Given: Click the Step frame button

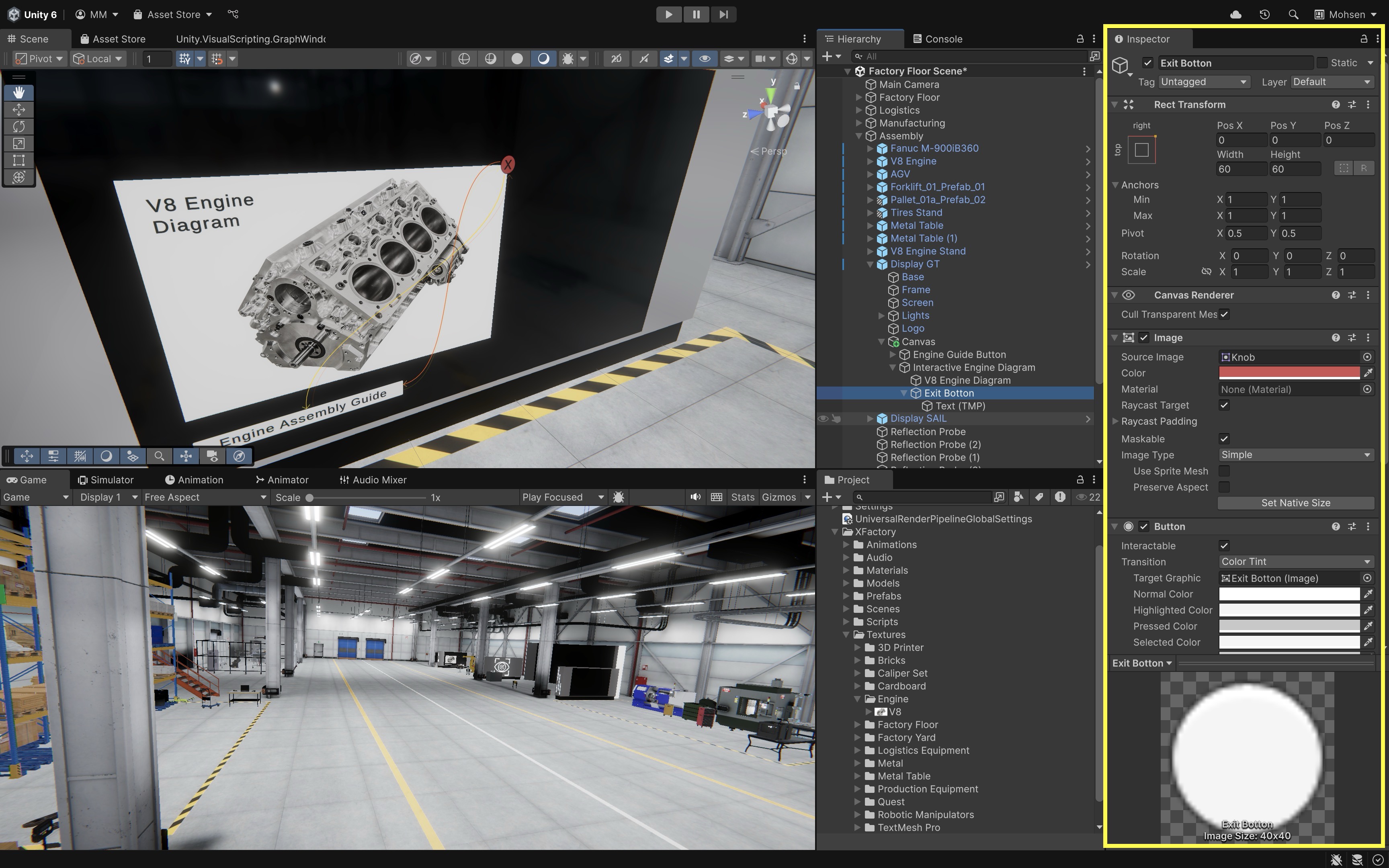Looking at the screenshot, I should tap(723, 14).
